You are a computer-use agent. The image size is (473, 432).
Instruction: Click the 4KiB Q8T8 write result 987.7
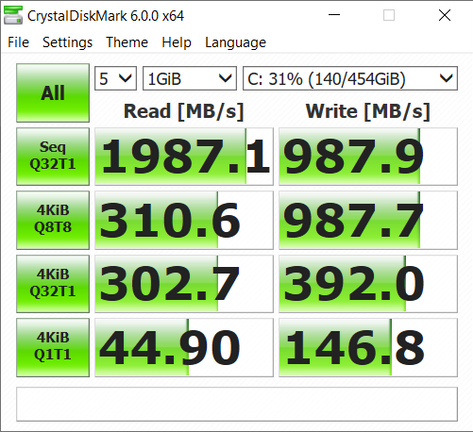click(x=368, y=220)
